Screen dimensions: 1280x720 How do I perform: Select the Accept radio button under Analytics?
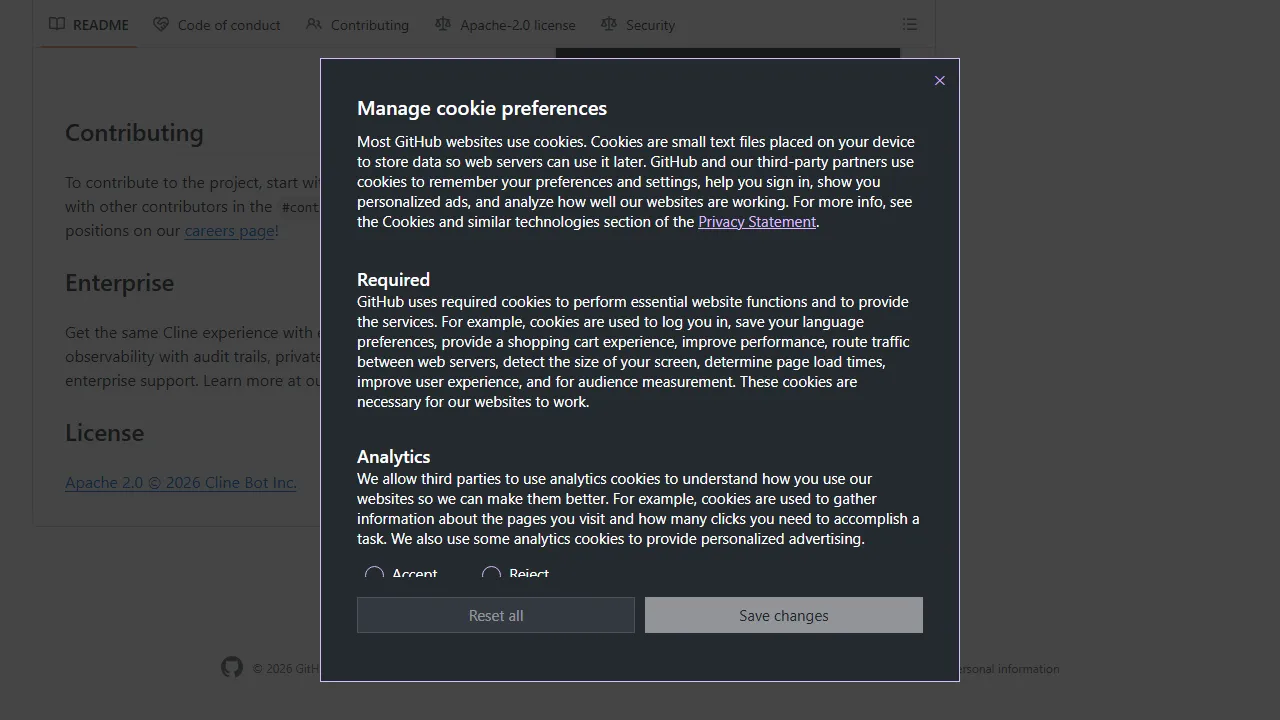[x=375, y=574]
